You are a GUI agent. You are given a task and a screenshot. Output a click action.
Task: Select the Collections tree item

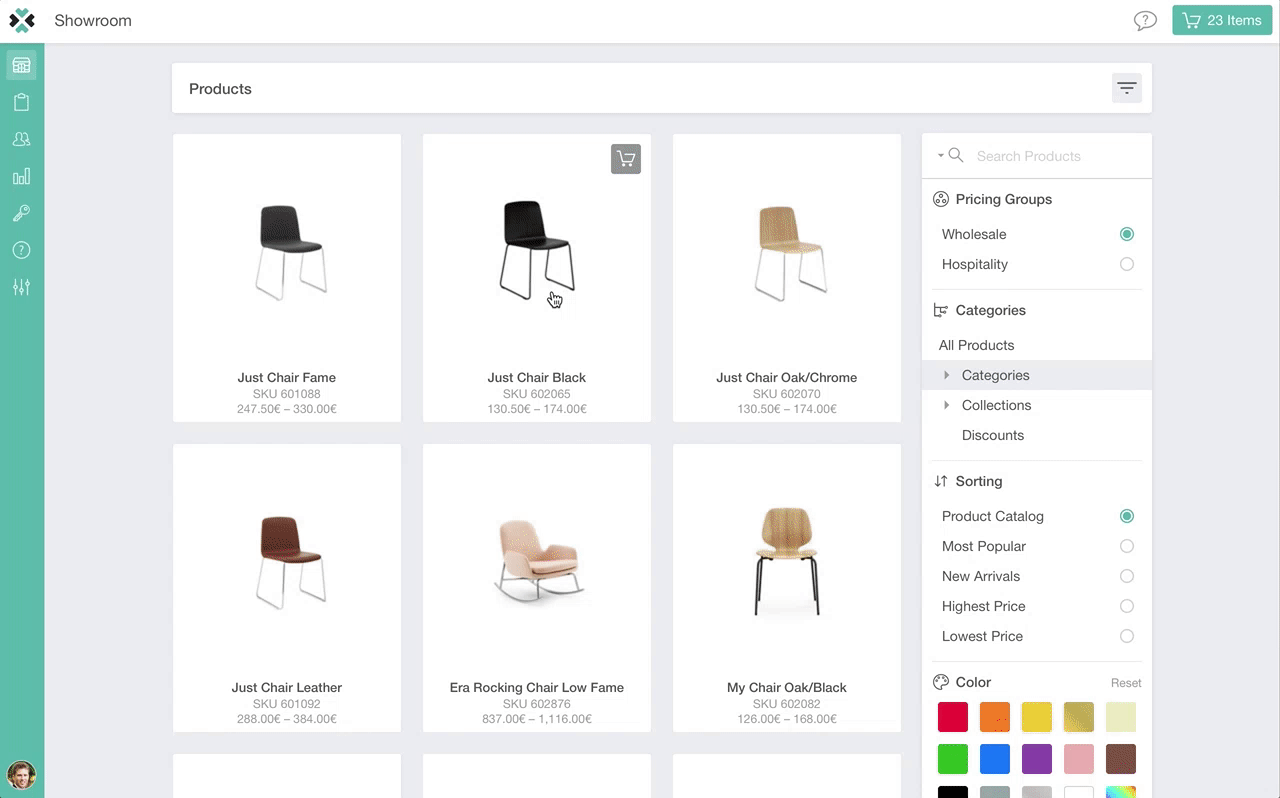pyautogui.click(x=996, y=405)
